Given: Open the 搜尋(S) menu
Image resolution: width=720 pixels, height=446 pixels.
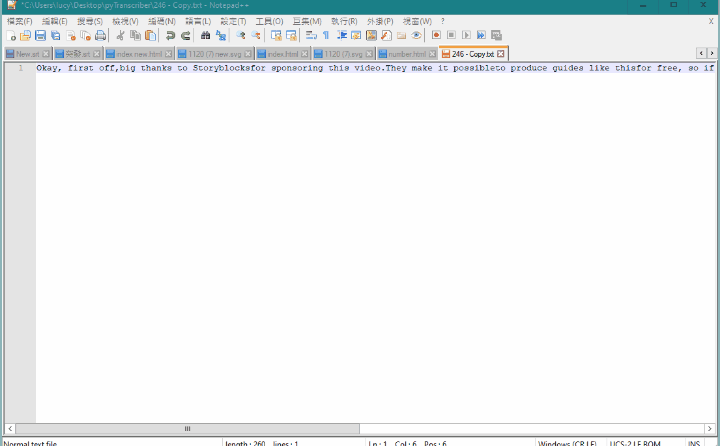Looking at the screenshot, I should coord(90,21).
